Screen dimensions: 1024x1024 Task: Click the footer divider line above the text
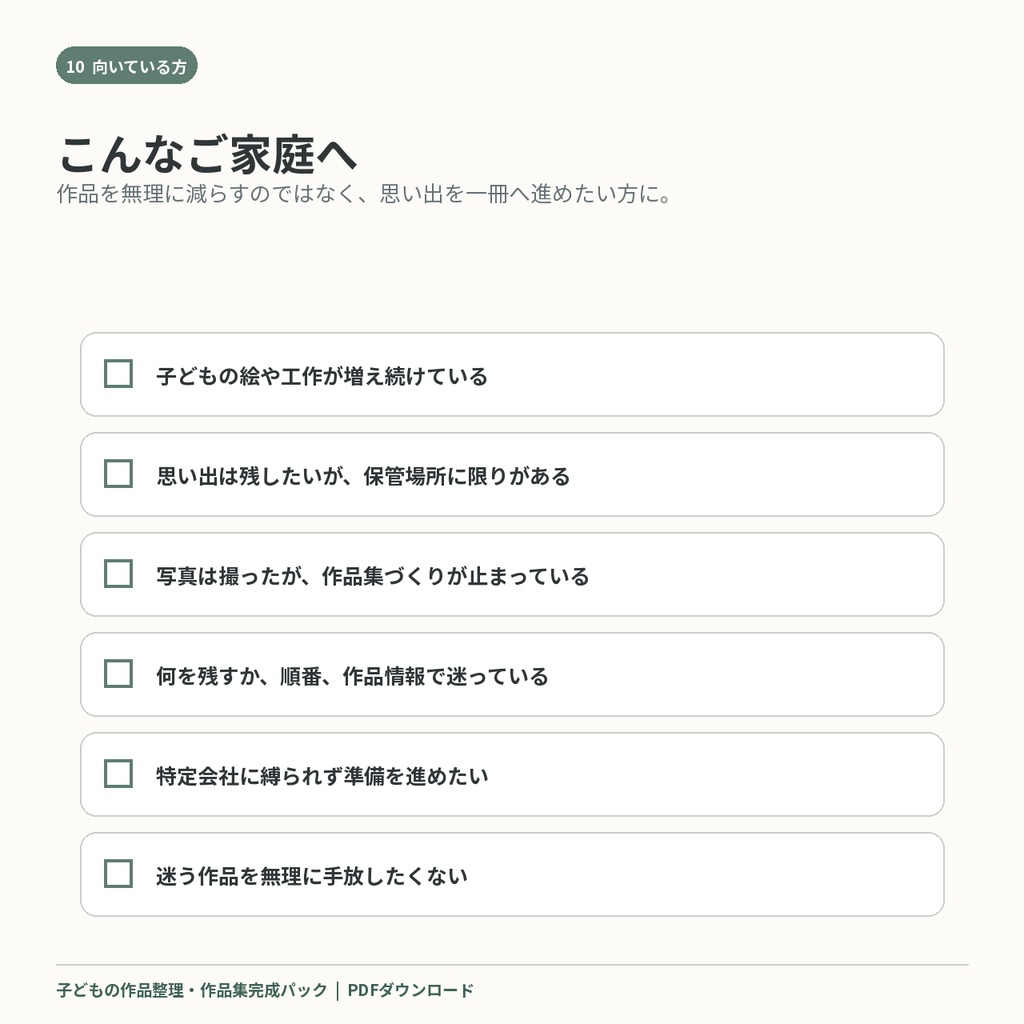pyautogui.click(x=512, y=965)
